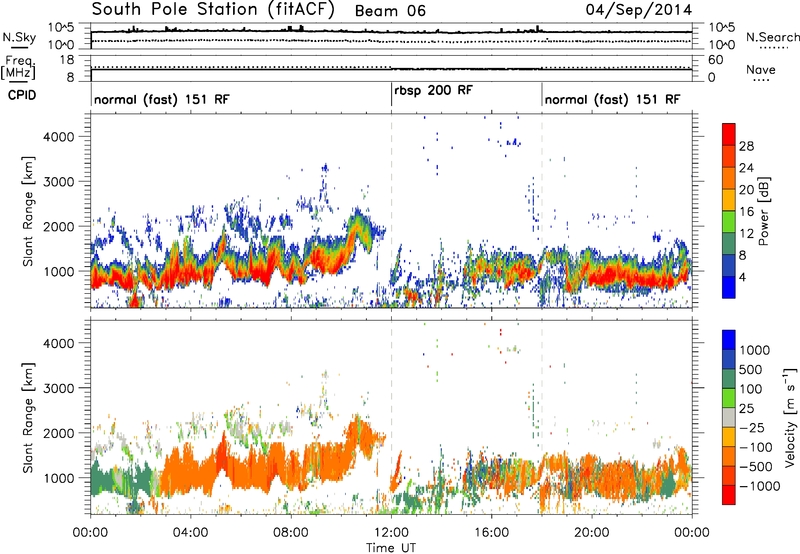
Task: Click the '3000' range tick on velocity panel
Action: point(58,388)
